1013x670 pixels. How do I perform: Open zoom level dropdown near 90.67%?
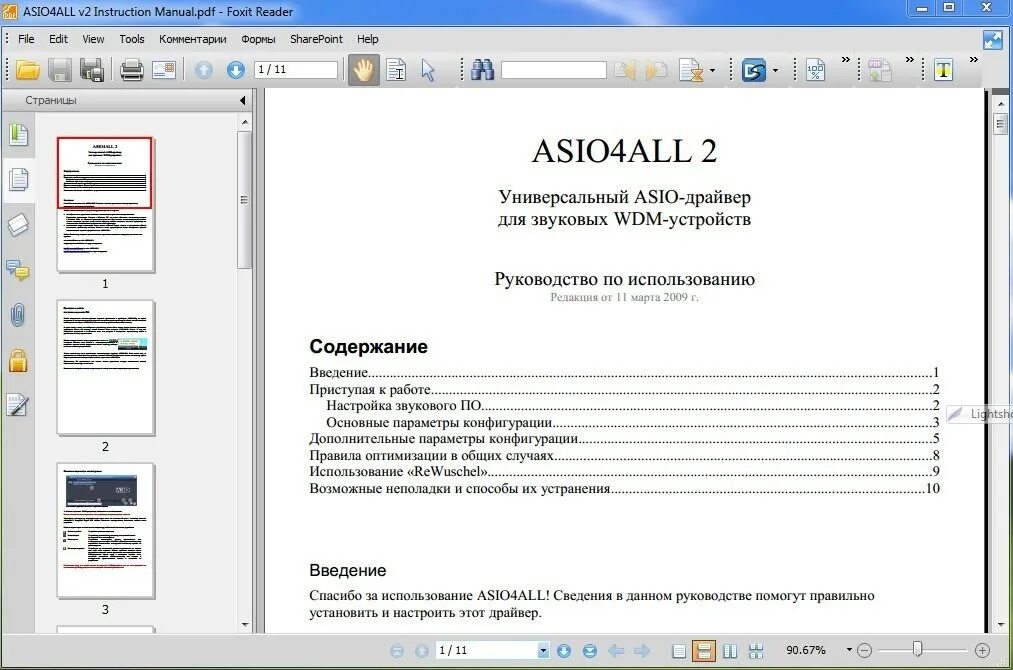pos(849,650)
